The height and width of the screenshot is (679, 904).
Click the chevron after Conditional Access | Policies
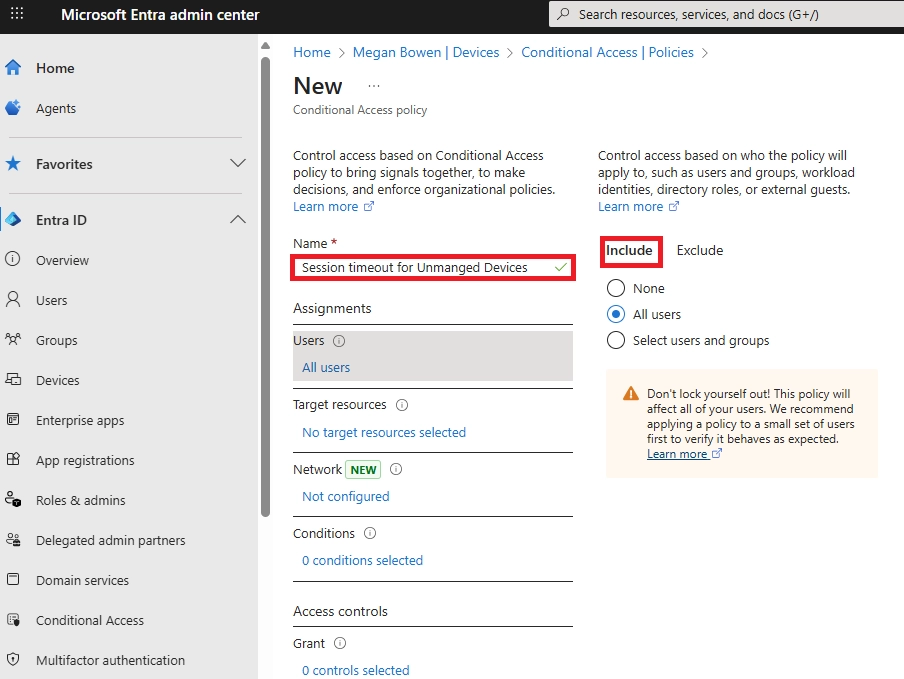tap(705, 53)
